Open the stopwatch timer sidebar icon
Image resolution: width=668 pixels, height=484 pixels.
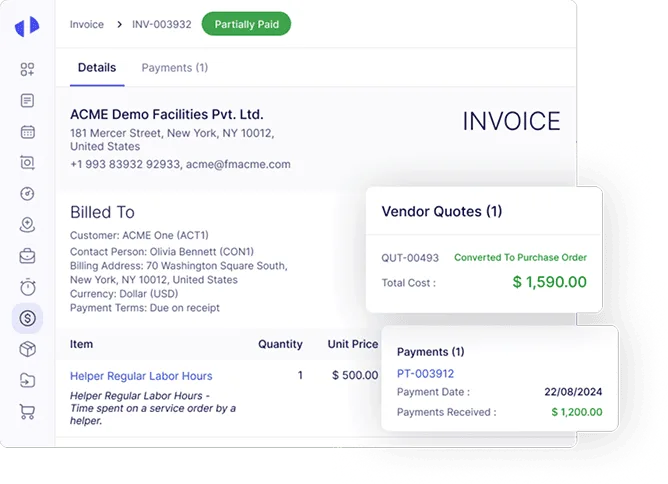point(27,287)
